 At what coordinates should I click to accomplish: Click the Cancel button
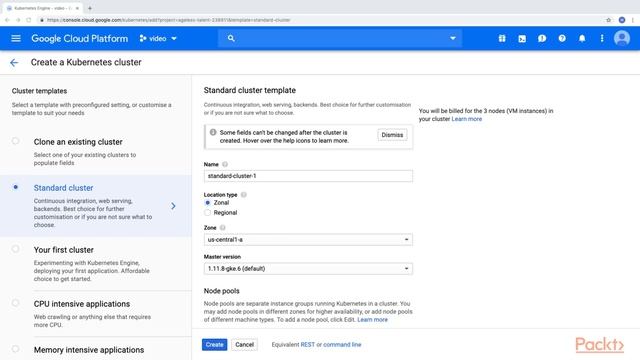(x=244, y=344)
